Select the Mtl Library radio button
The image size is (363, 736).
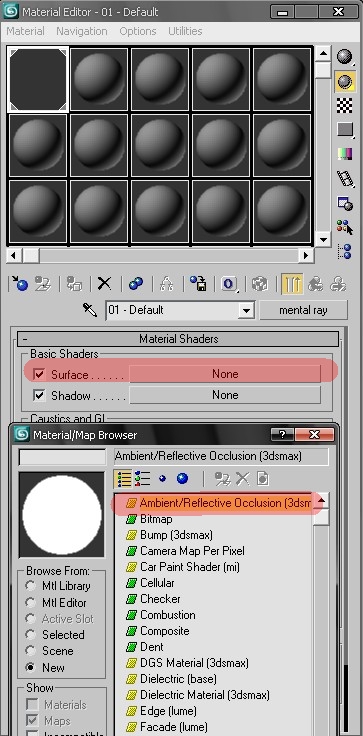tap(31, 586)
